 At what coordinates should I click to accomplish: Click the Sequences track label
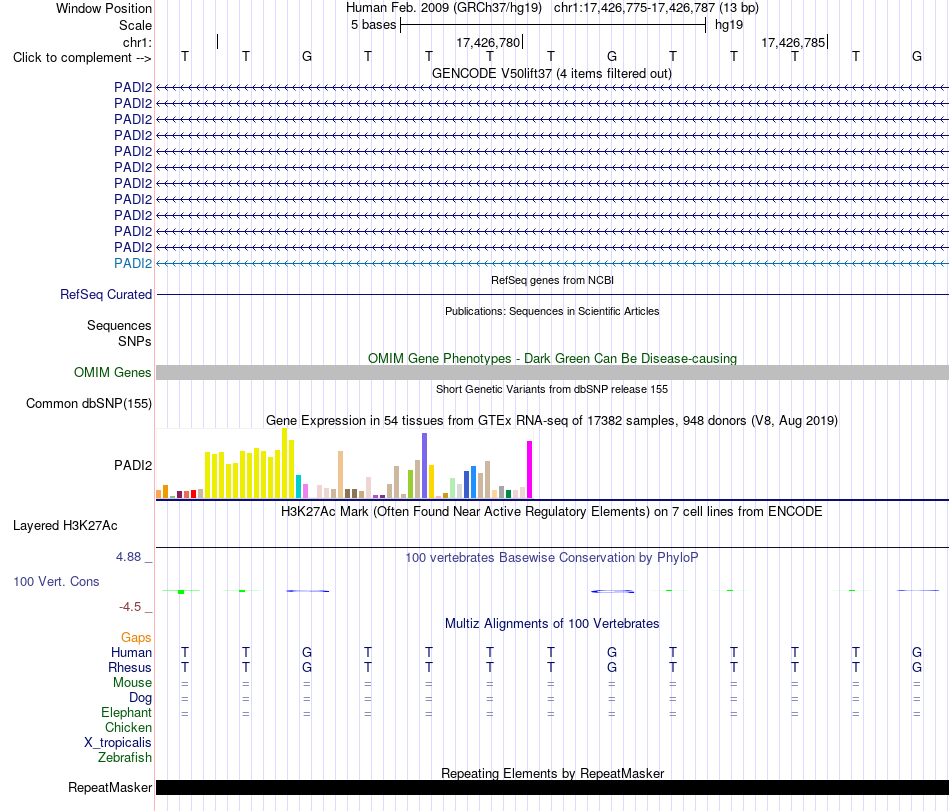pos(119,326)
